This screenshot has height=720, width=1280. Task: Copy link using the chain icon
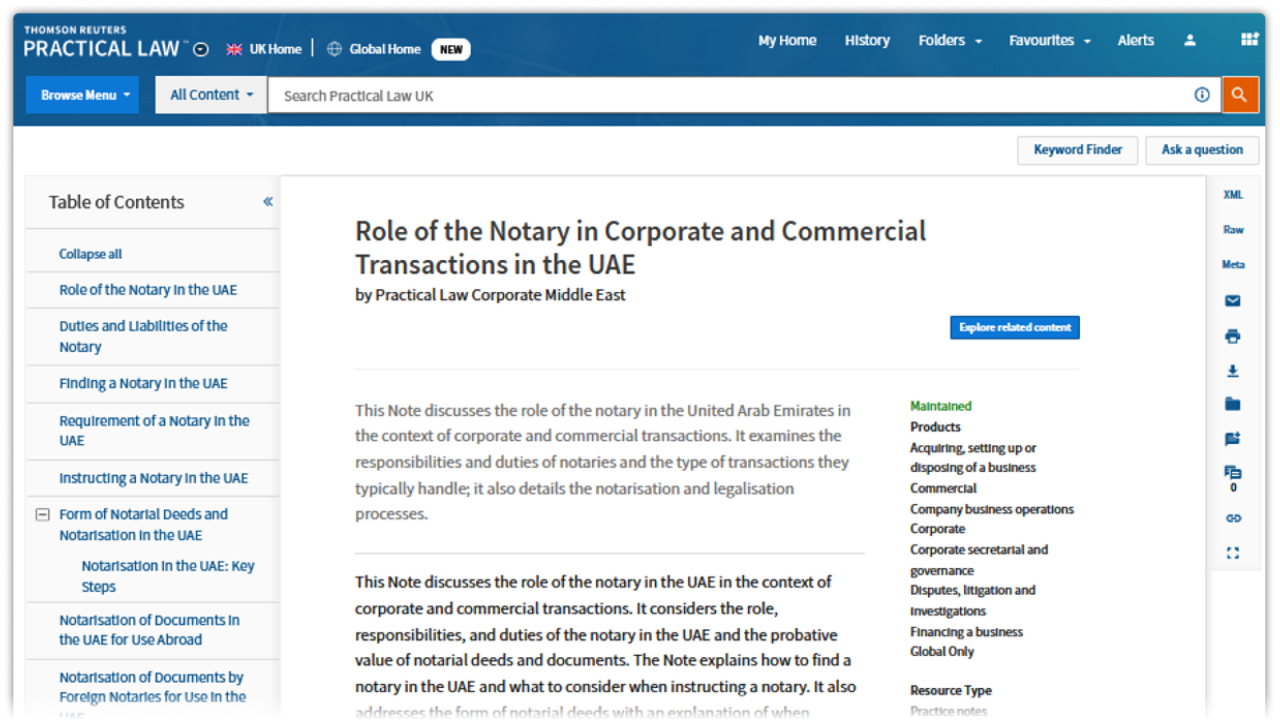1232,518
